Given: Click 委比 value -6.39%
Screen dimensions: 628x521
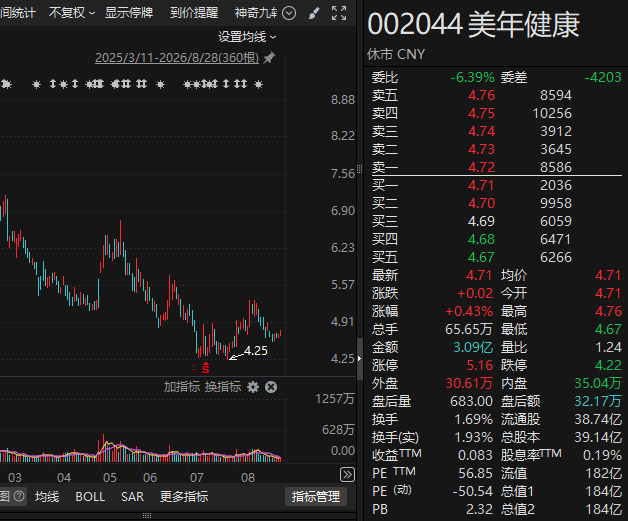Looking at the screenshot, I should pyautogui.click(x=473, y=77).
